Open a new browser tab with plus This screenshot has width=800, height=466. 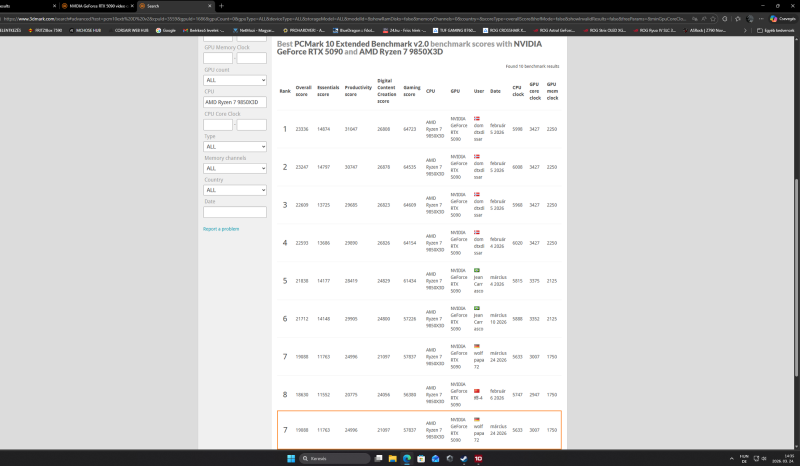221,6
